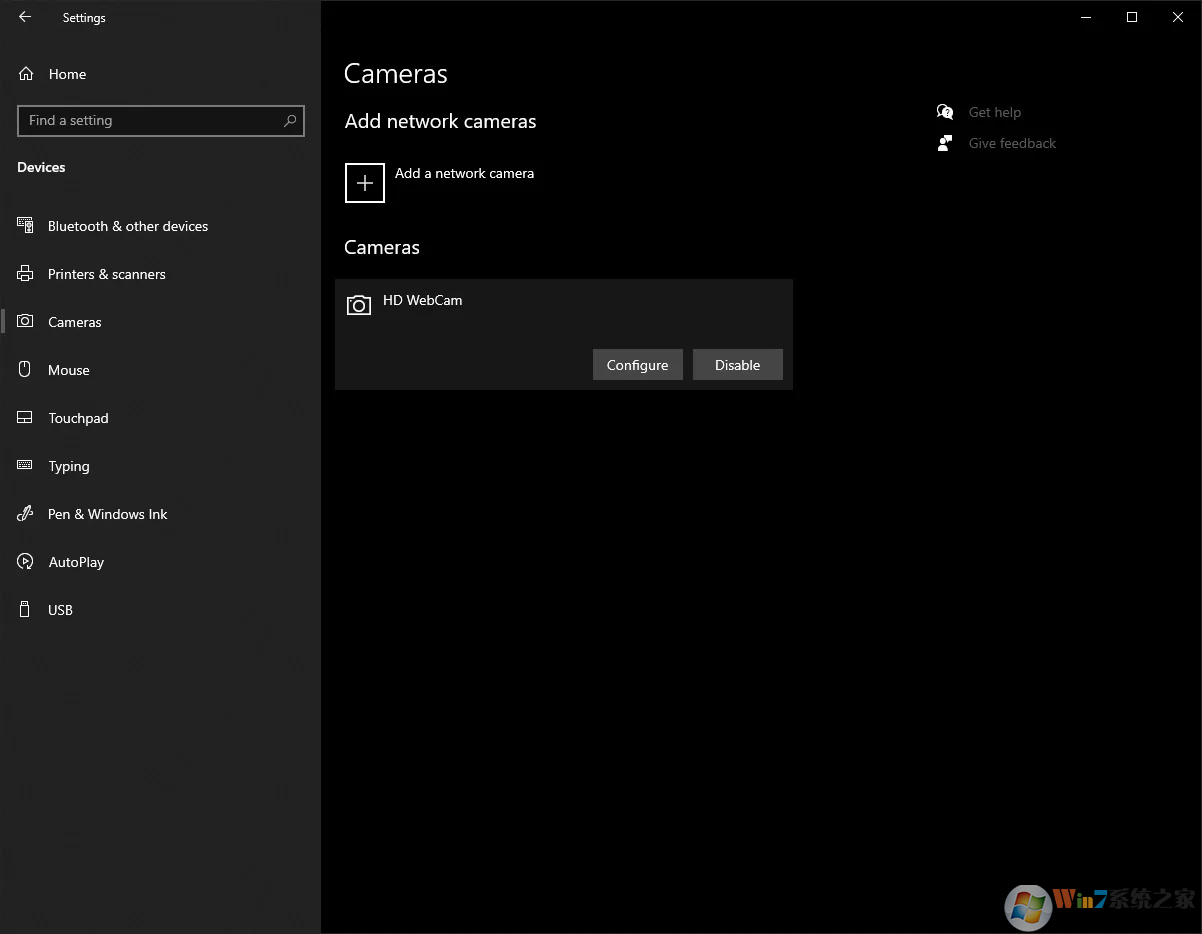Click the AutoPlay icon
The image size is (1202, 934).
pos(25,562)
